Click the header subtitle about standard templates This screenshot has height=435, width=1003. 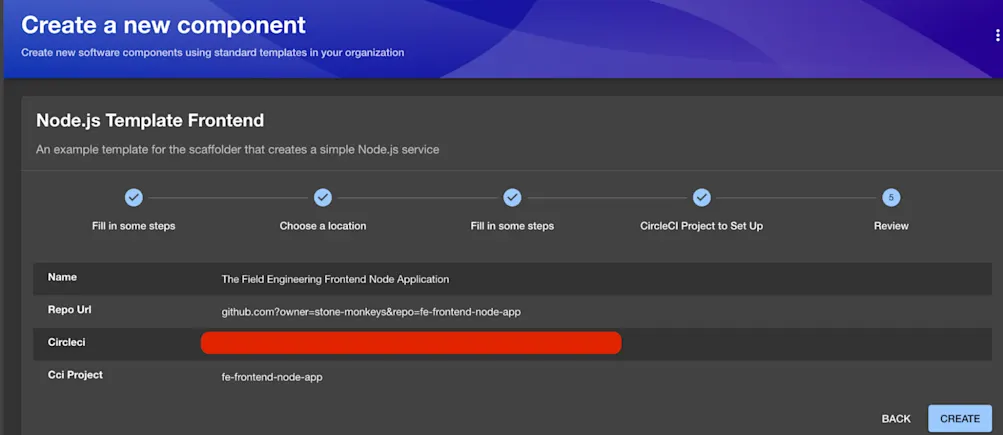pyautogui.click(x=212, y=52)
